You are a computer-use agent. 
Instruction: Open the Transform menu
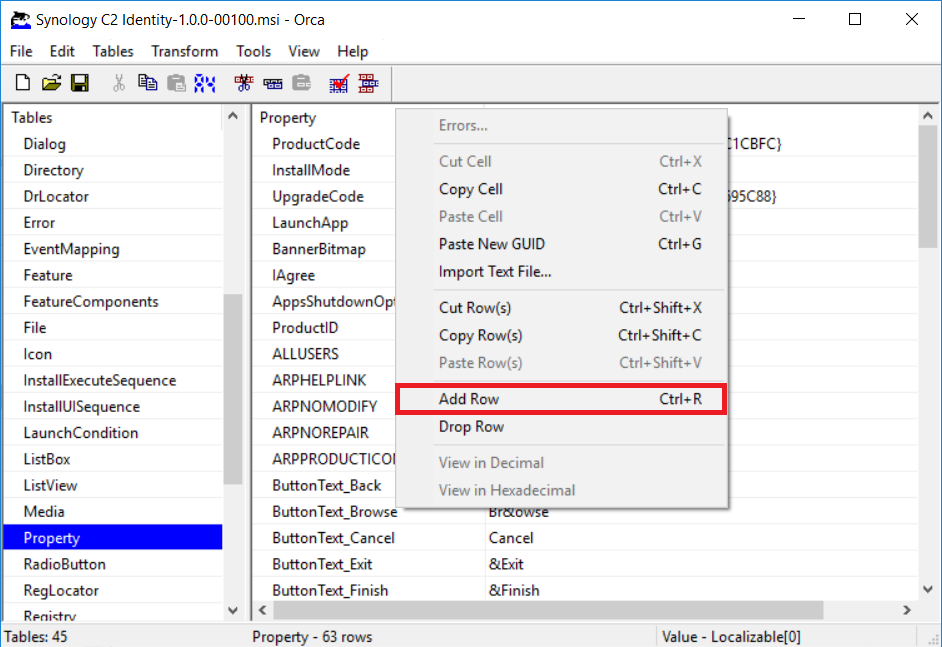[184, 51]
